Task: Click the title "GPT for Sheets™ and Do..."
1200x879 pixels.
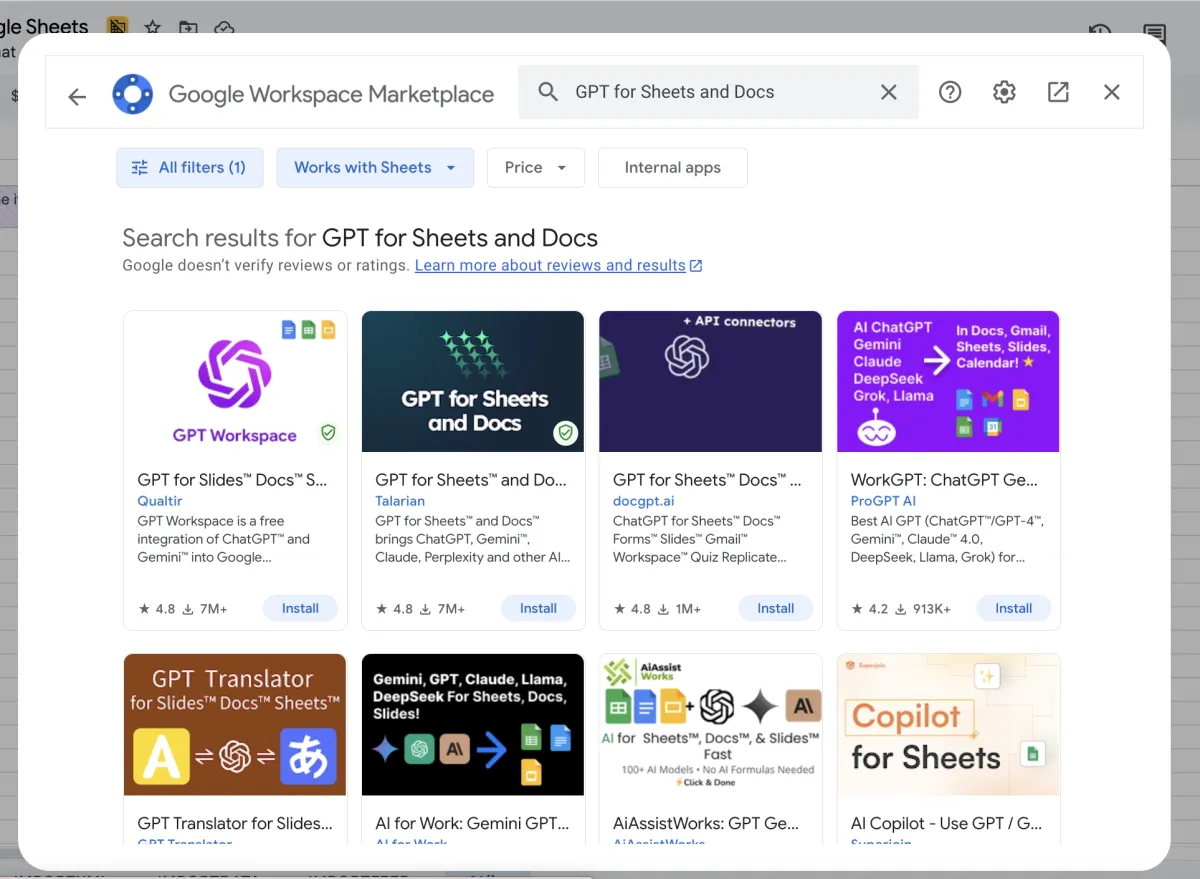Action: (x=472, y=480)
